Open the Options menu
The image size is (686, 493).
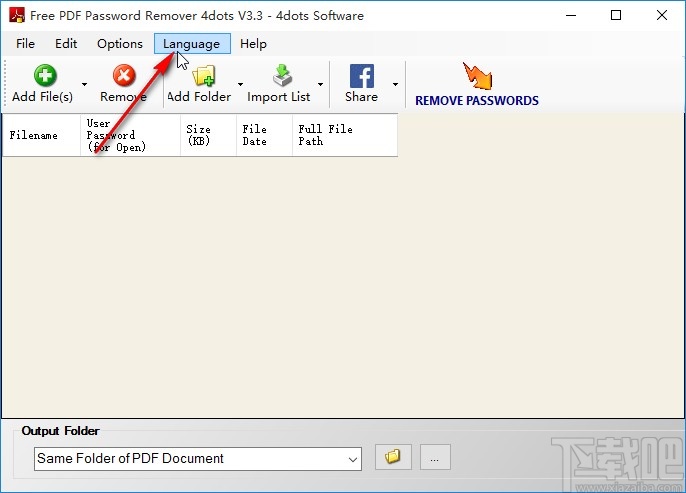pyautogui.click(x=120, y=44)
